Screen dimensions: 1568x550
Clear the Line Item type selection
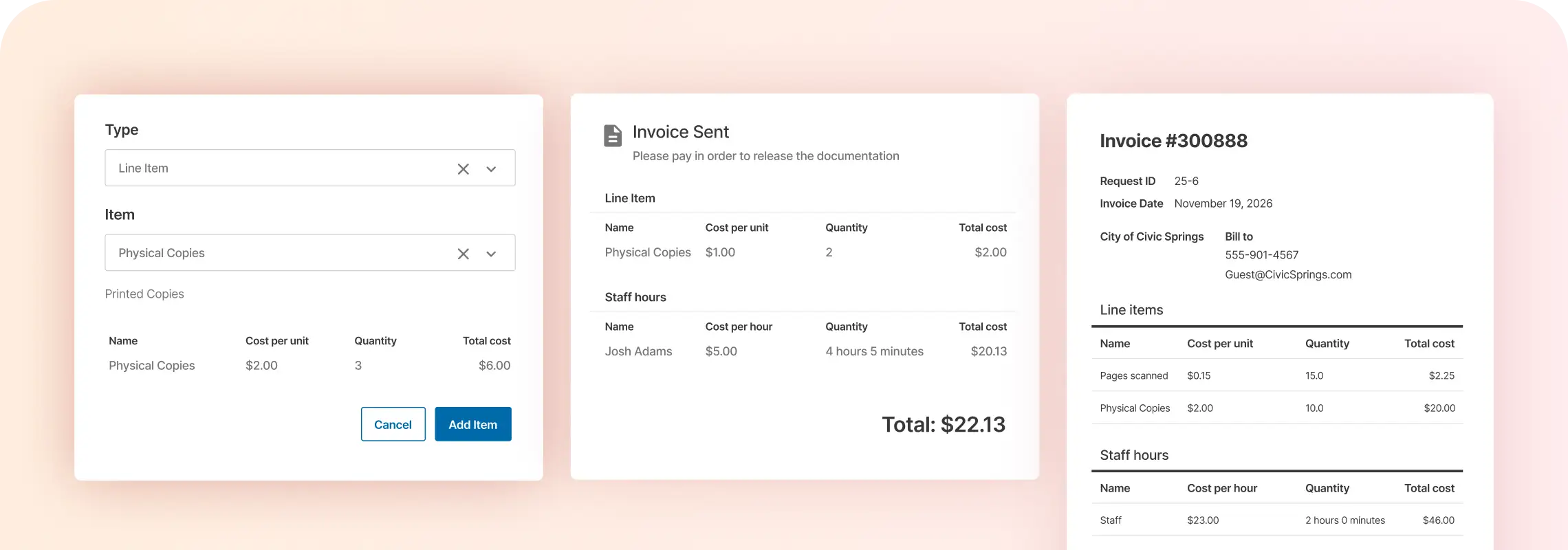pos(463,169)
